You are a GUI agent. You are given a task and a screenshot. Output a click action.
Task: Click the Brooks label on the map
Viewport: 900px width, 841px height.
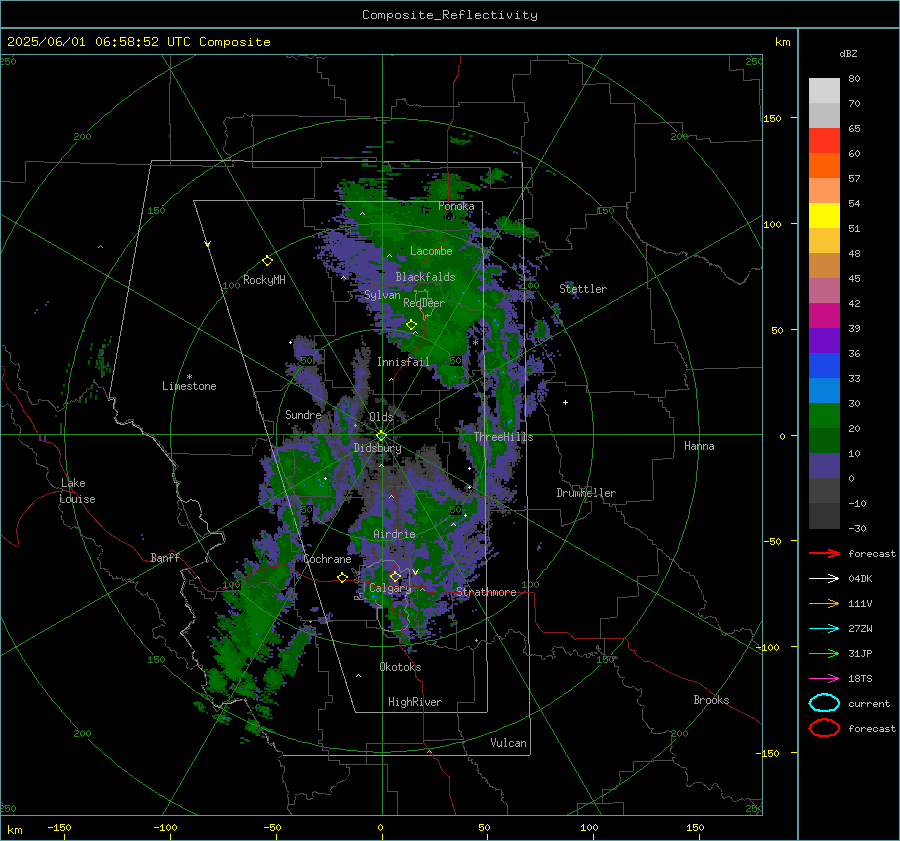(x=711, y=700)
